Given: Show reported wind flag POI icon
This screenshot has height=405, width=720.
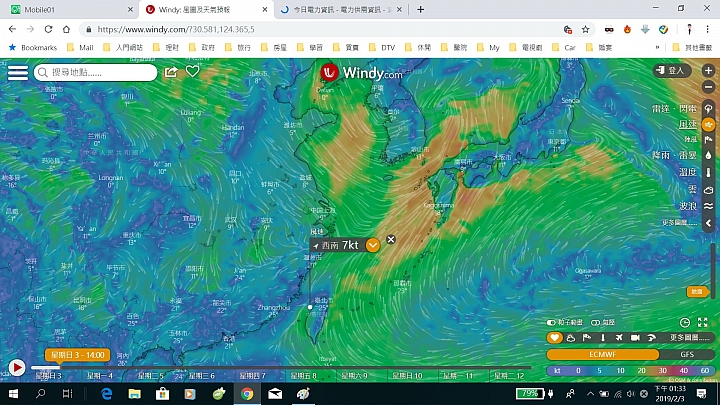Looking at the screenshot, I should 587,338.
